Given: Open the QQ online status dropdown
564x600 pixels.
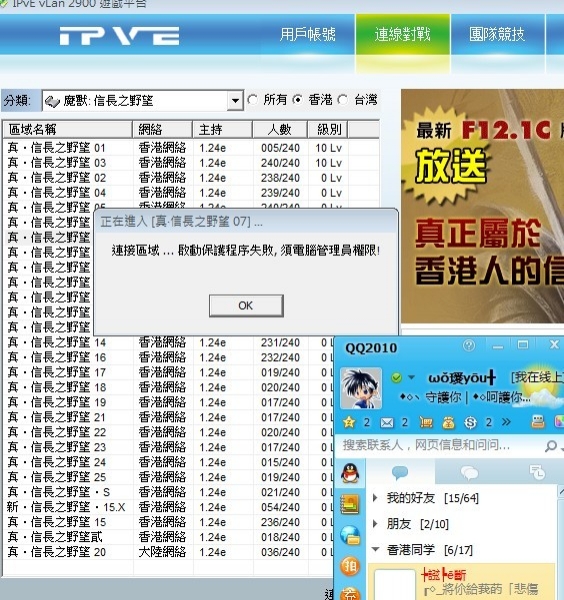Looking at the screenshot, I should point(411,377).
